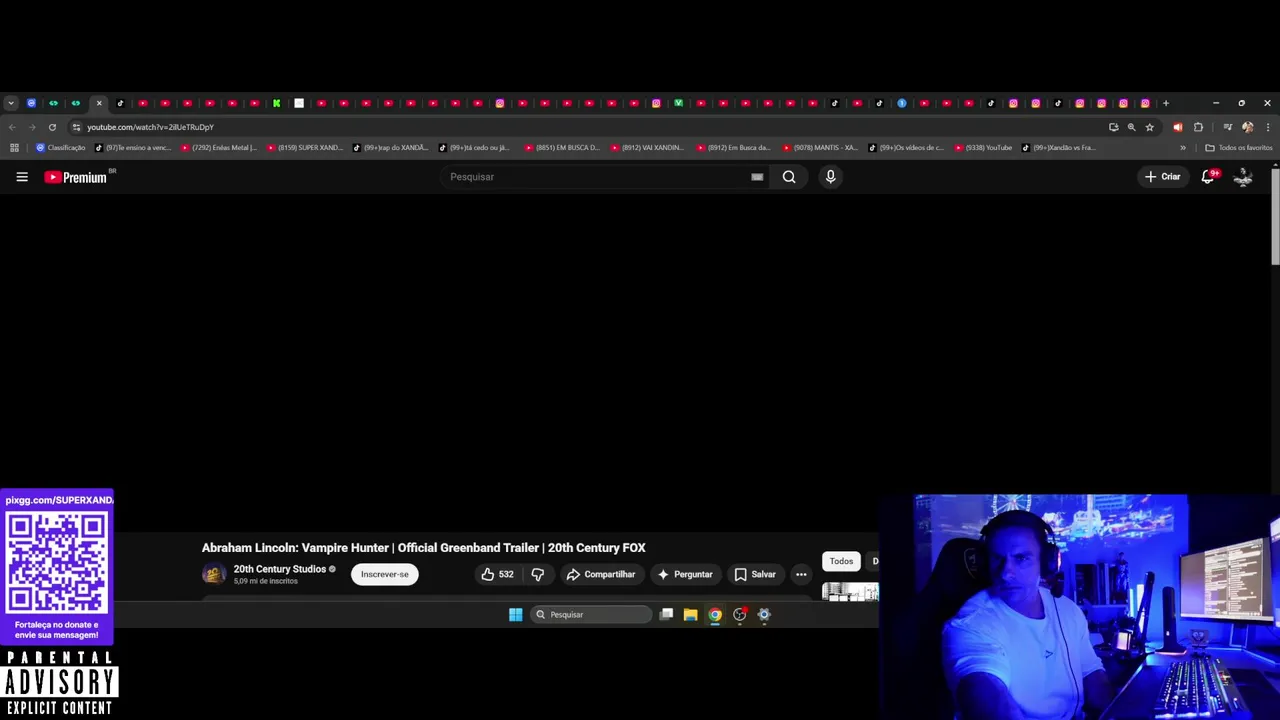Image resolution: width=1280 pixels, height=720 pixels.
Task: Click the YouTube search field
Action: coord(596,177)
